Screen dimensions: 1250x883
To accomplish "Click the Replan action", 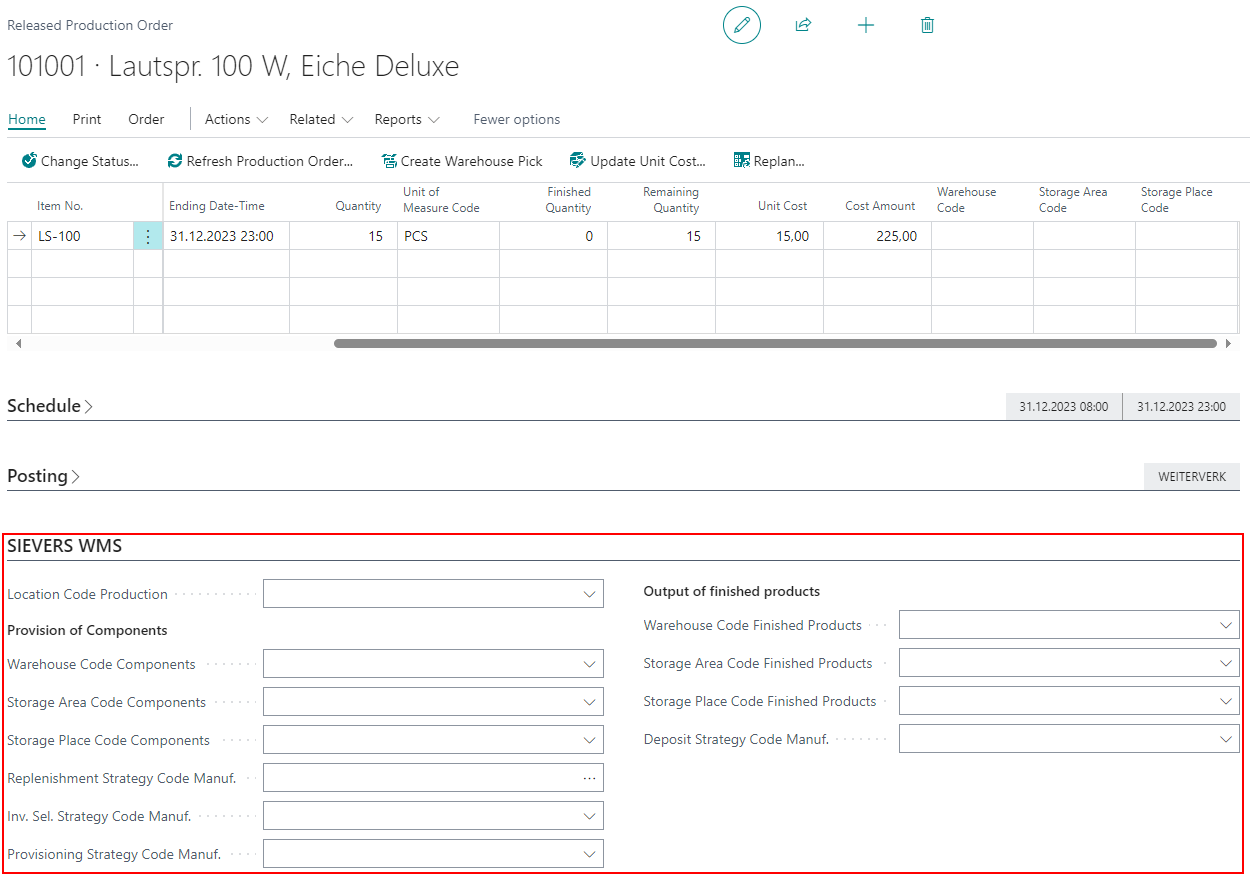I will pyautogui.click(x=768, y=161).
